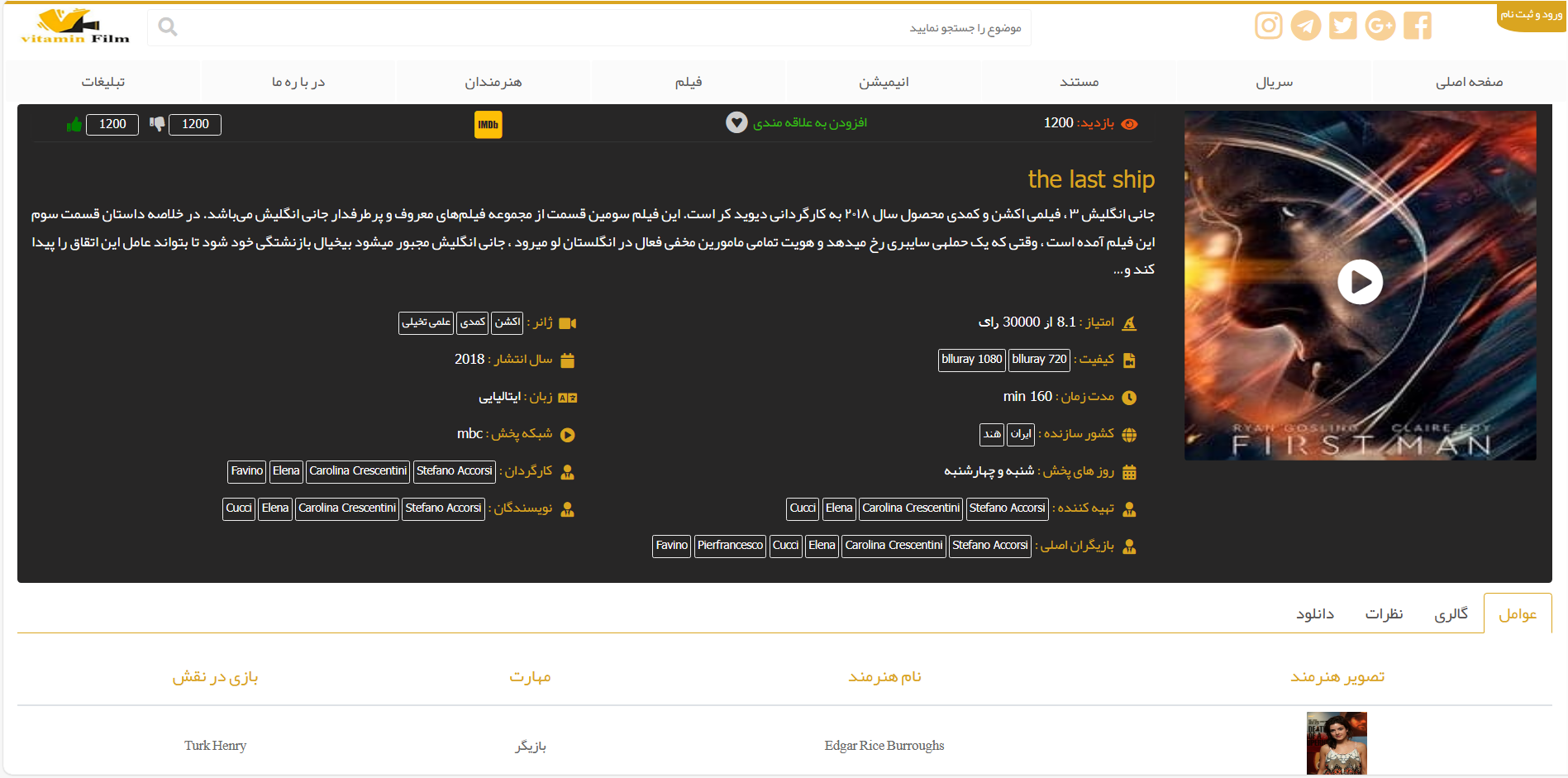Screen dimensions: 1568x778
Task: Click the name Edgar Rice Burroughs
Action: click(x=884, y=746)
